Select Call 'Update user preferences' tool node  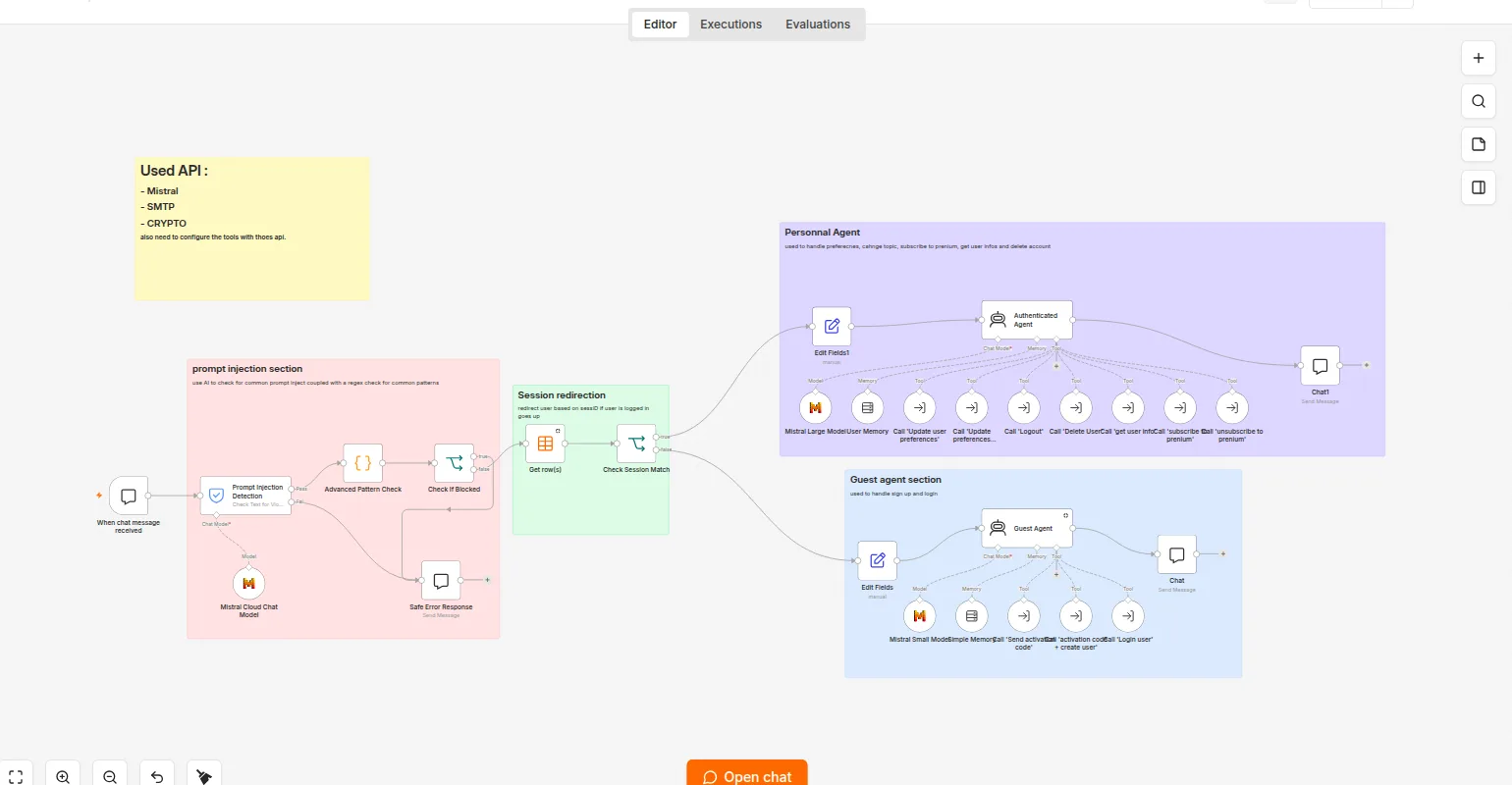point(919,407)
